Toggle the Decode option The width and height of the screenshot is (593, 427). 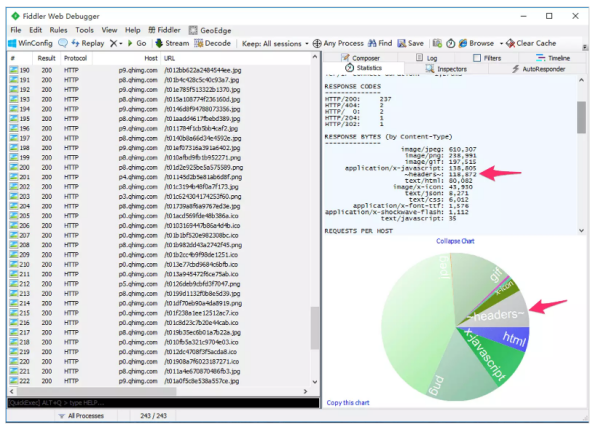tap(213, 43)
